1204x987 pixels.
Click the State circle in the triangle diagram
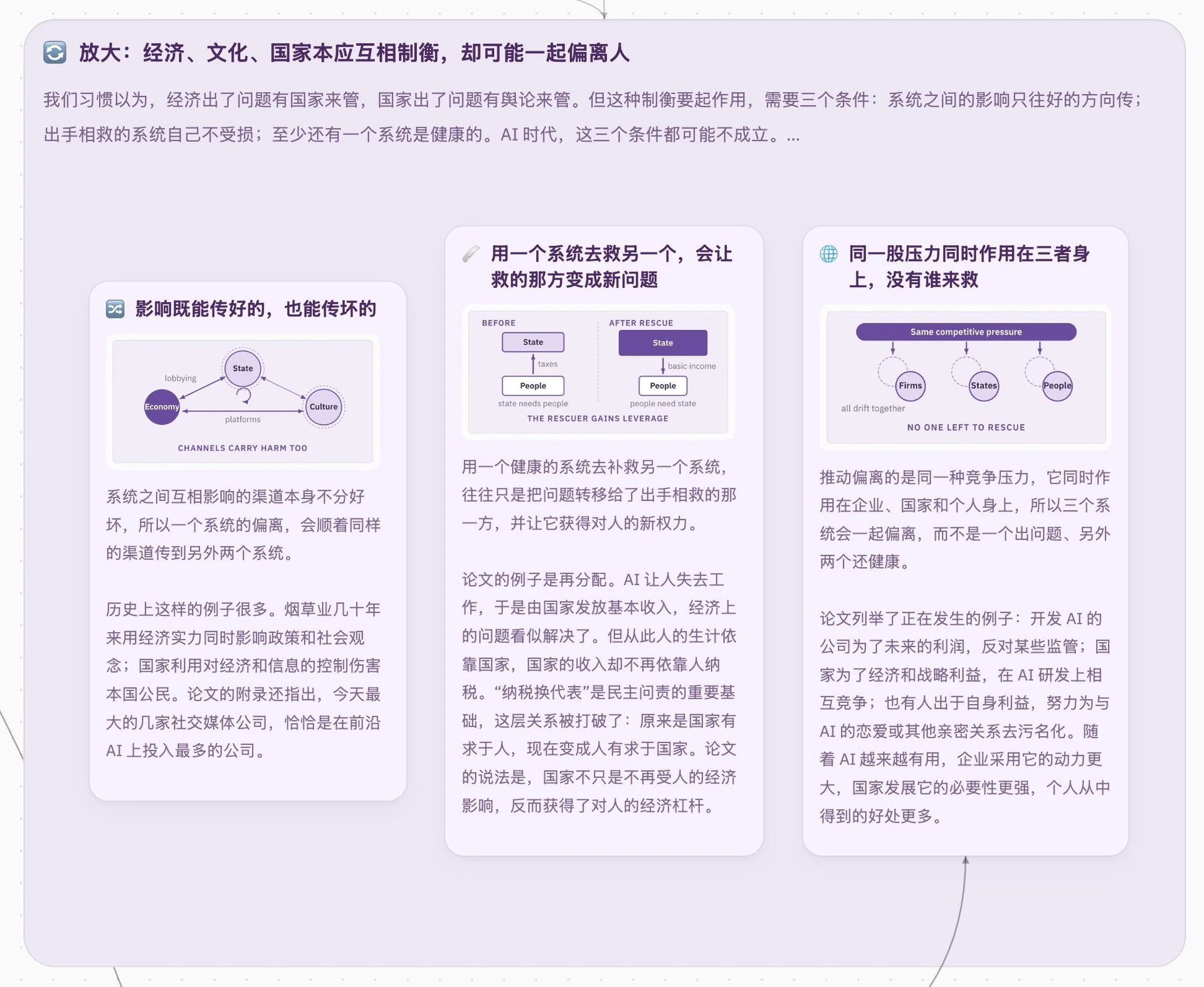click(x=243, y=368)
